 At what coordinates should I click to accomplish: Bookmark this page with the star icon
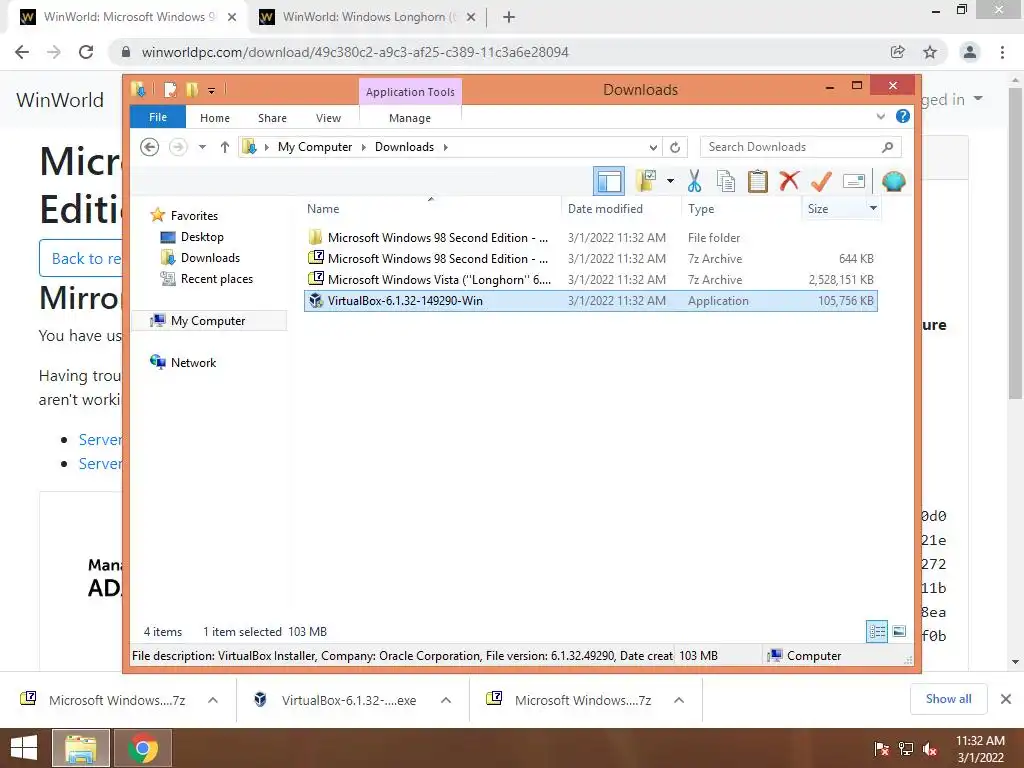click(930, 52)
